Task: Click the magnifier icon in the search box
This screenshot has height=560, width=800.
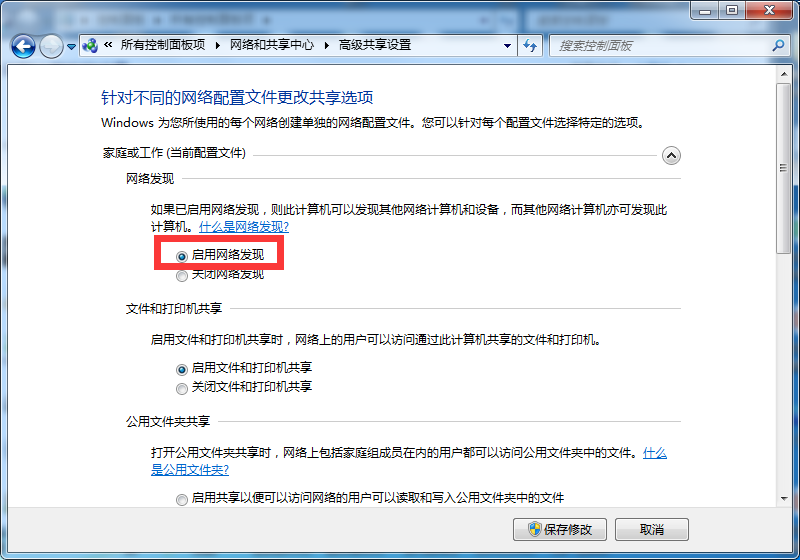Action: pyautogui.click(x=778, y=46)
